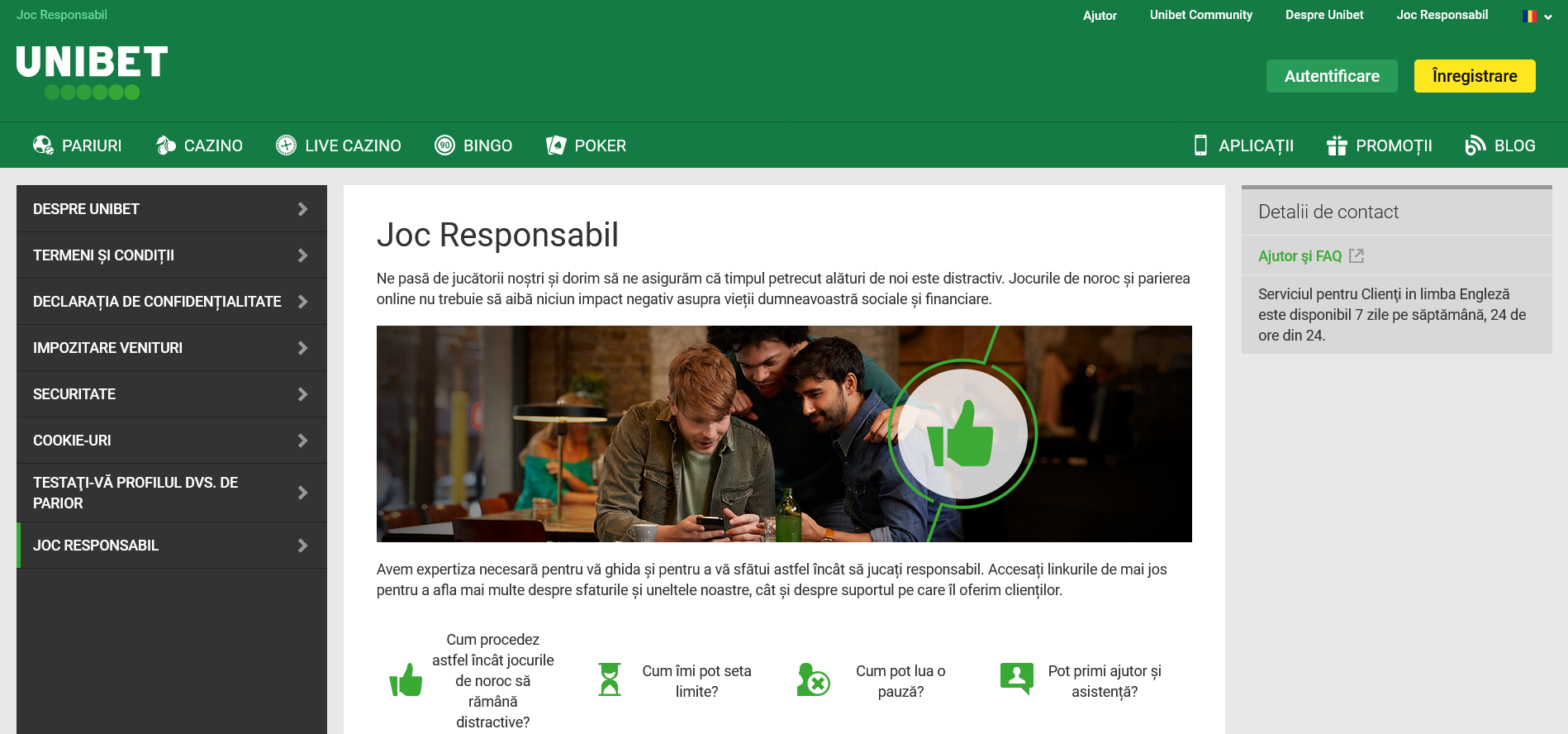Select Impozitare Venituri in the sidebar
This screenshot has width=1568, height=734.
[x=172, y=348]
